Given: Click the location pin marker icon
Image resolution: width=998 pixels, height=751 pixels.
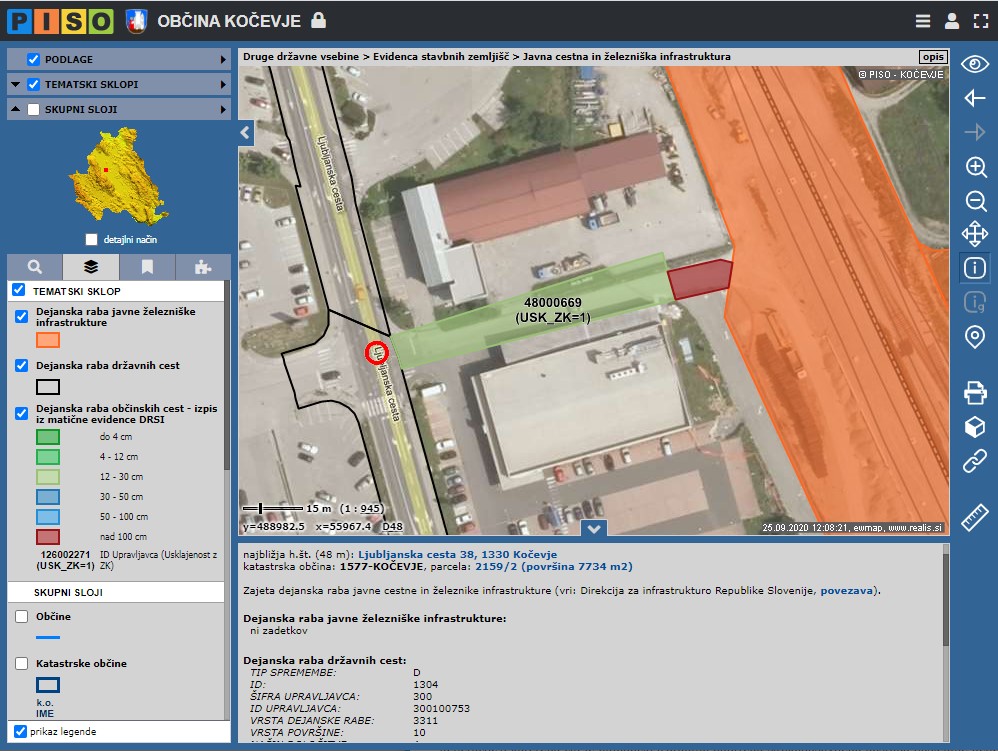Looking at the screenshot, I should coord(975,336).
